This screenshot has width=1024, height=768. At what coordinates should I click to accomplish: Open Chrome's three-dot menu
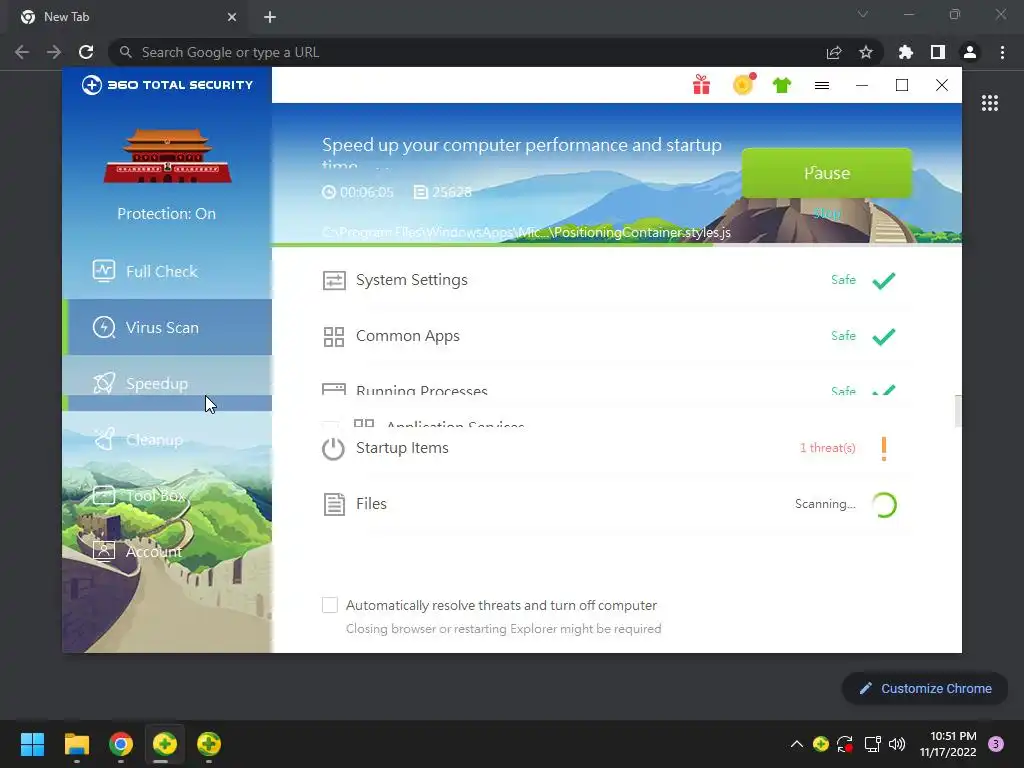1002,52
